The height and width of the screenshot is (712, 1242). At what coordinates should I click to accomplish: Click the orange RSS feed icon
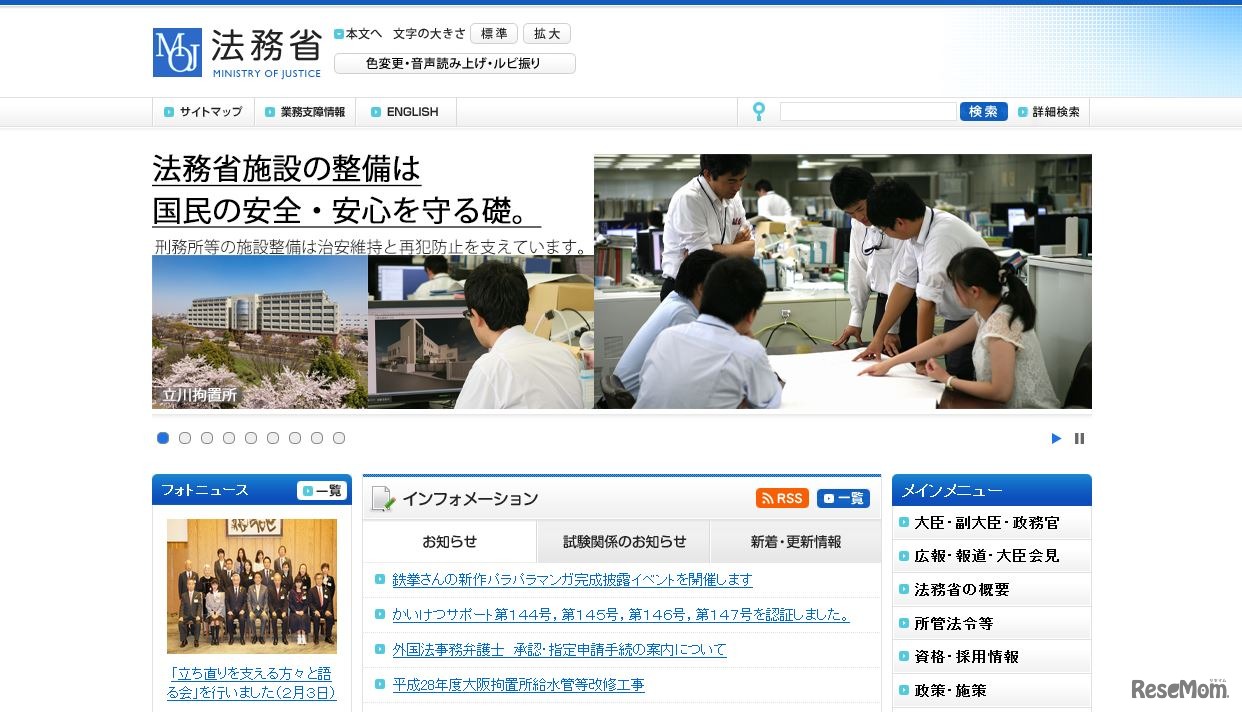(781, 498)
